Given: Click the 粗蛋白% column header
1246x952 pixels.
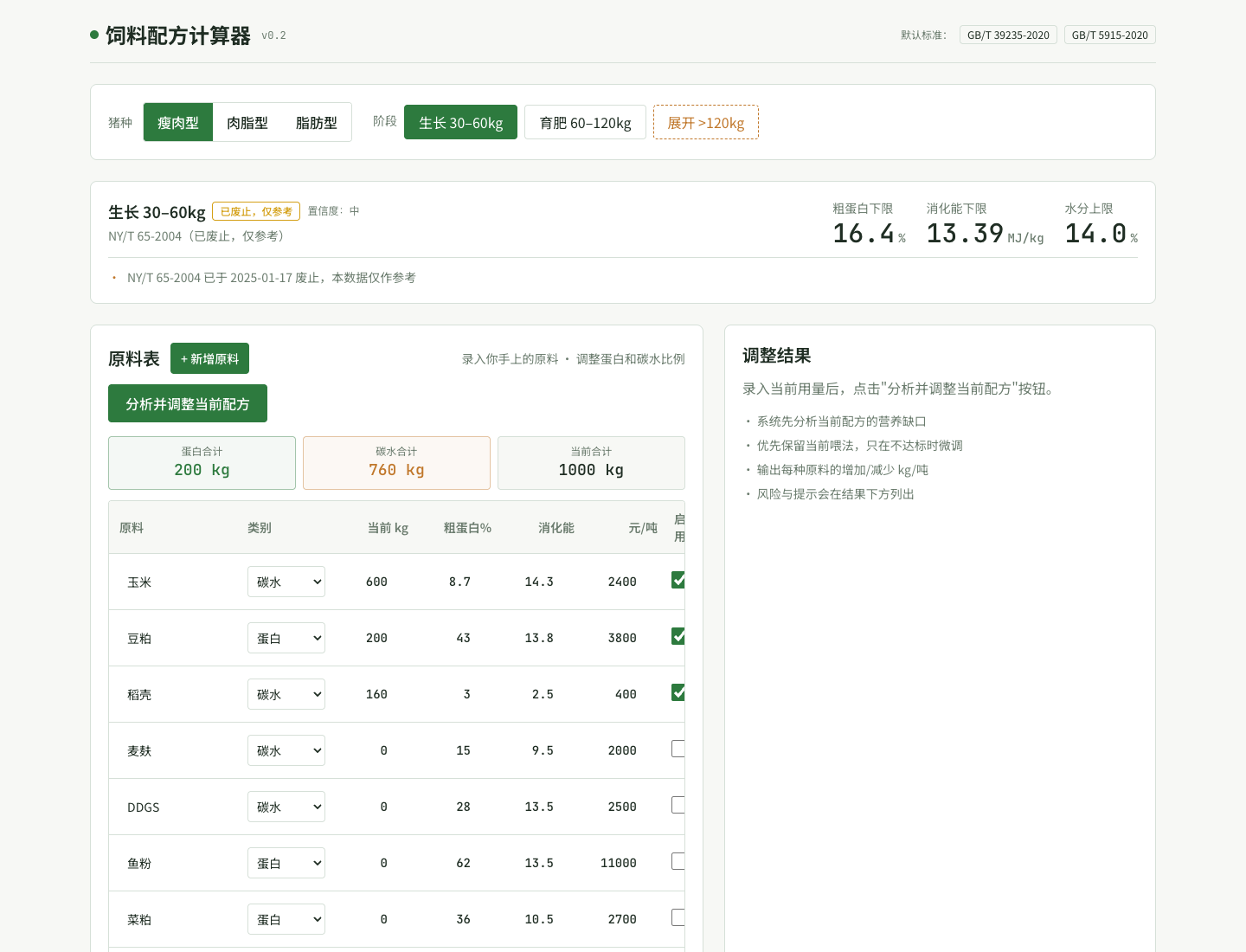Looking at the screenshot, I should click(x=467, y=528).
